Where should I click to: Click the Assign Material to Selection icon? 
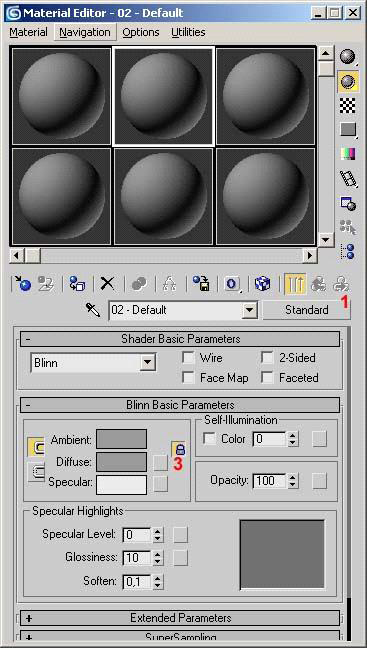(77, 284)
